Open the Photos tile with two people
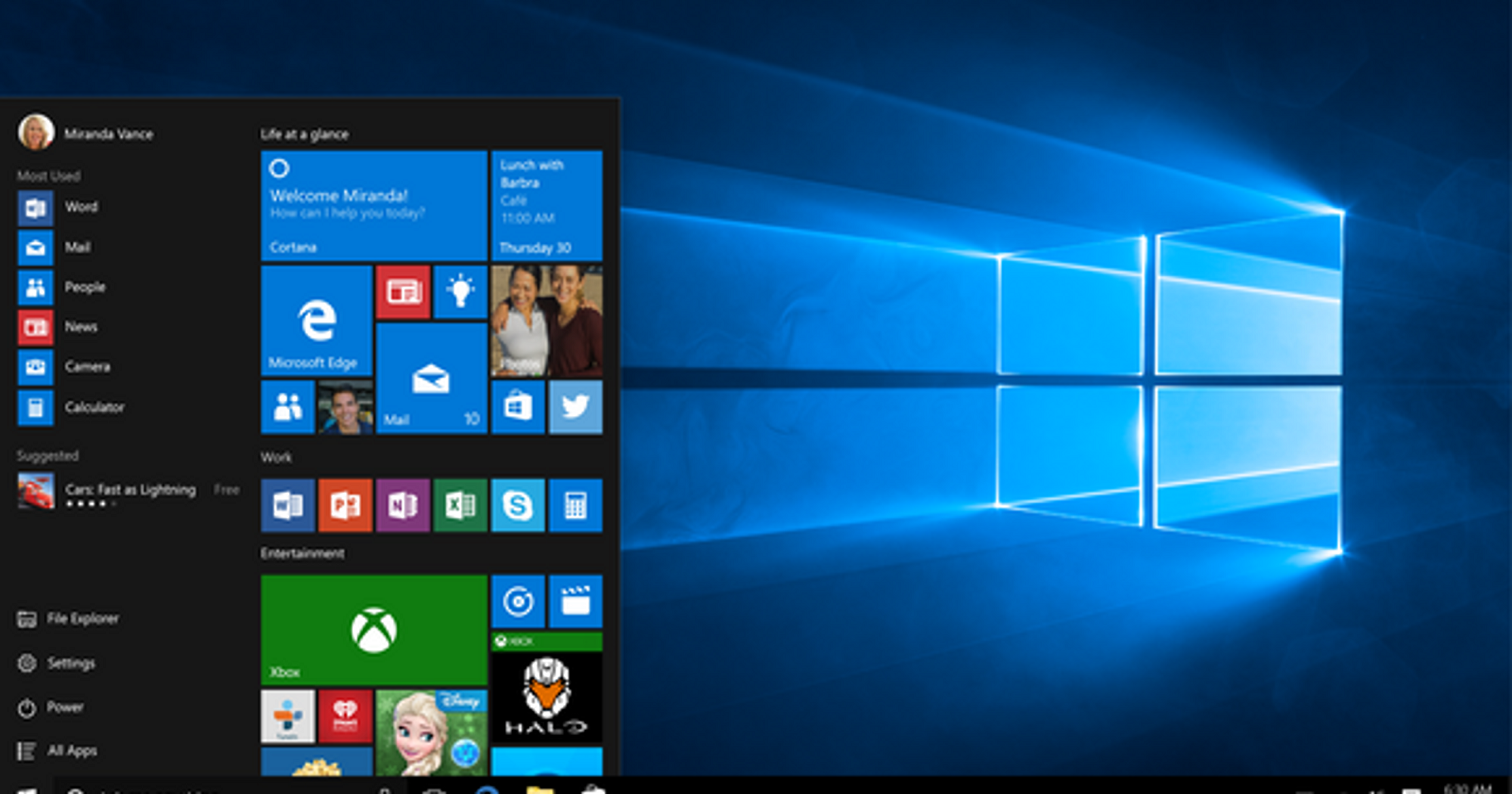1512x794 pixels. (547, 321)
